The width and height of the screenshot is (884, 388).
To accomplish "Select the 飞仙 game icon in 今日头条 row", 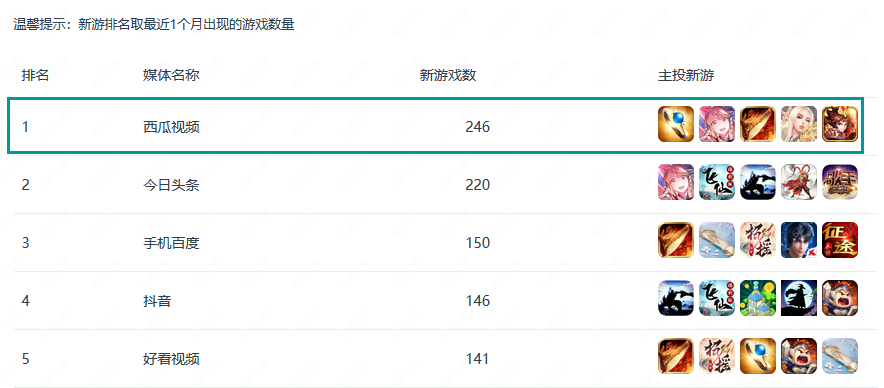I will [717, 182].
